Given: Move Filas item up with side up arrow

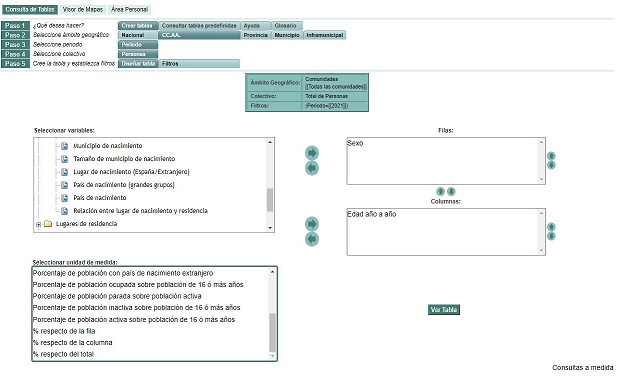Looking at the screenshot, I should tap(551, 156).
